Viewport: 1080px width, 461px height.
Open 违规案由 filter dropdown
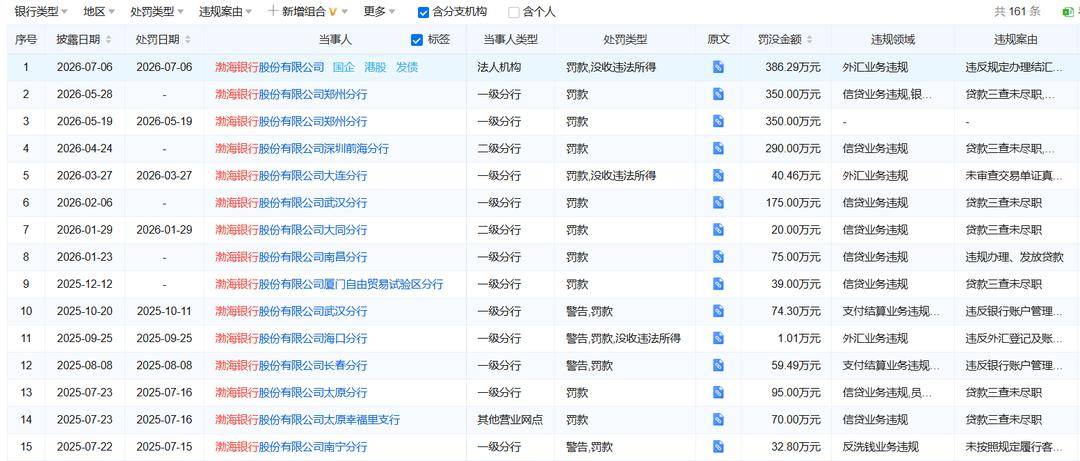[x=225, y=12]
